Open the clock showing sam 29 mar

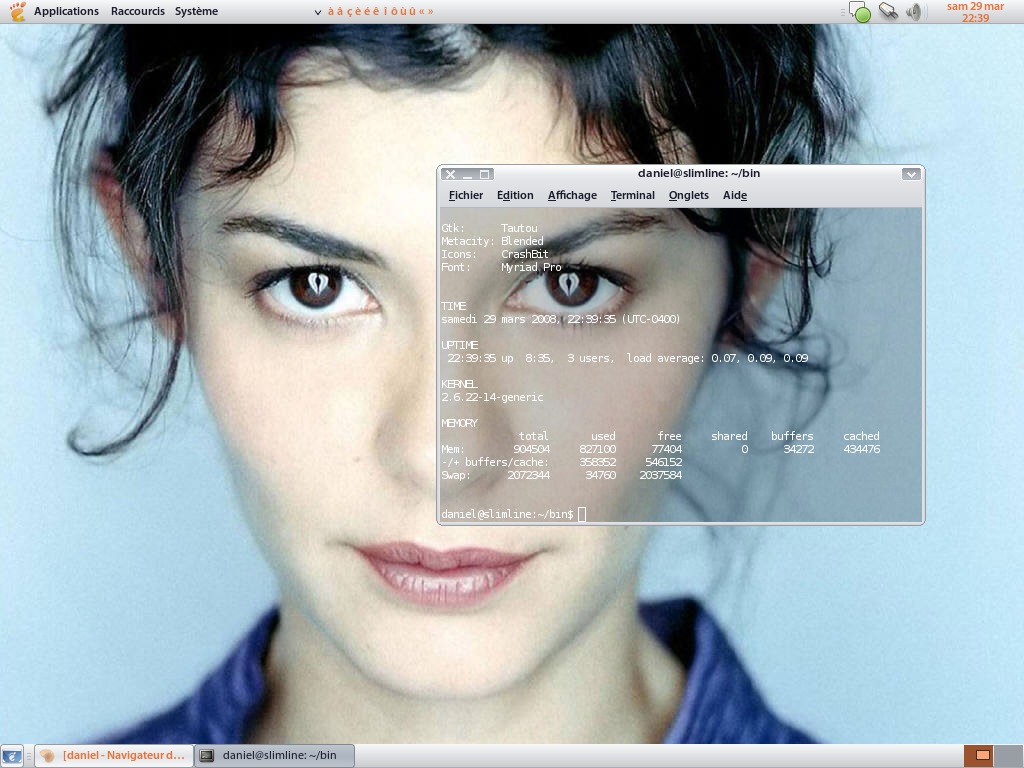click(x=975, y=12)
